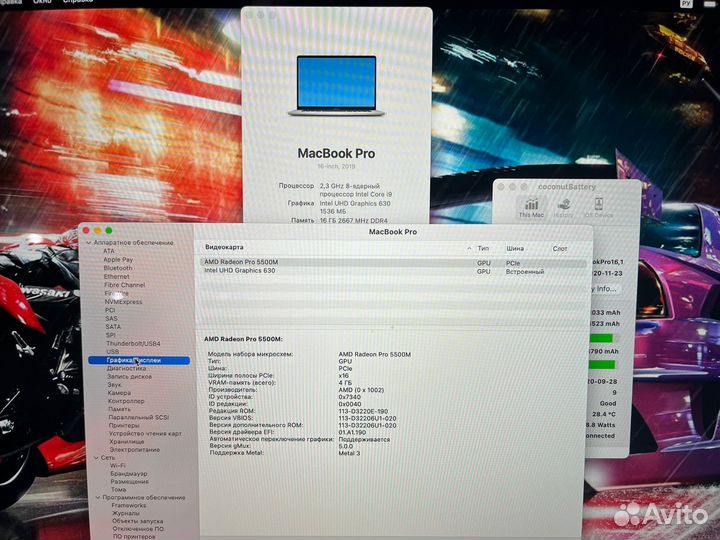Select Запись дисков in the sidebar
The image size is (720, 540).
129,377
